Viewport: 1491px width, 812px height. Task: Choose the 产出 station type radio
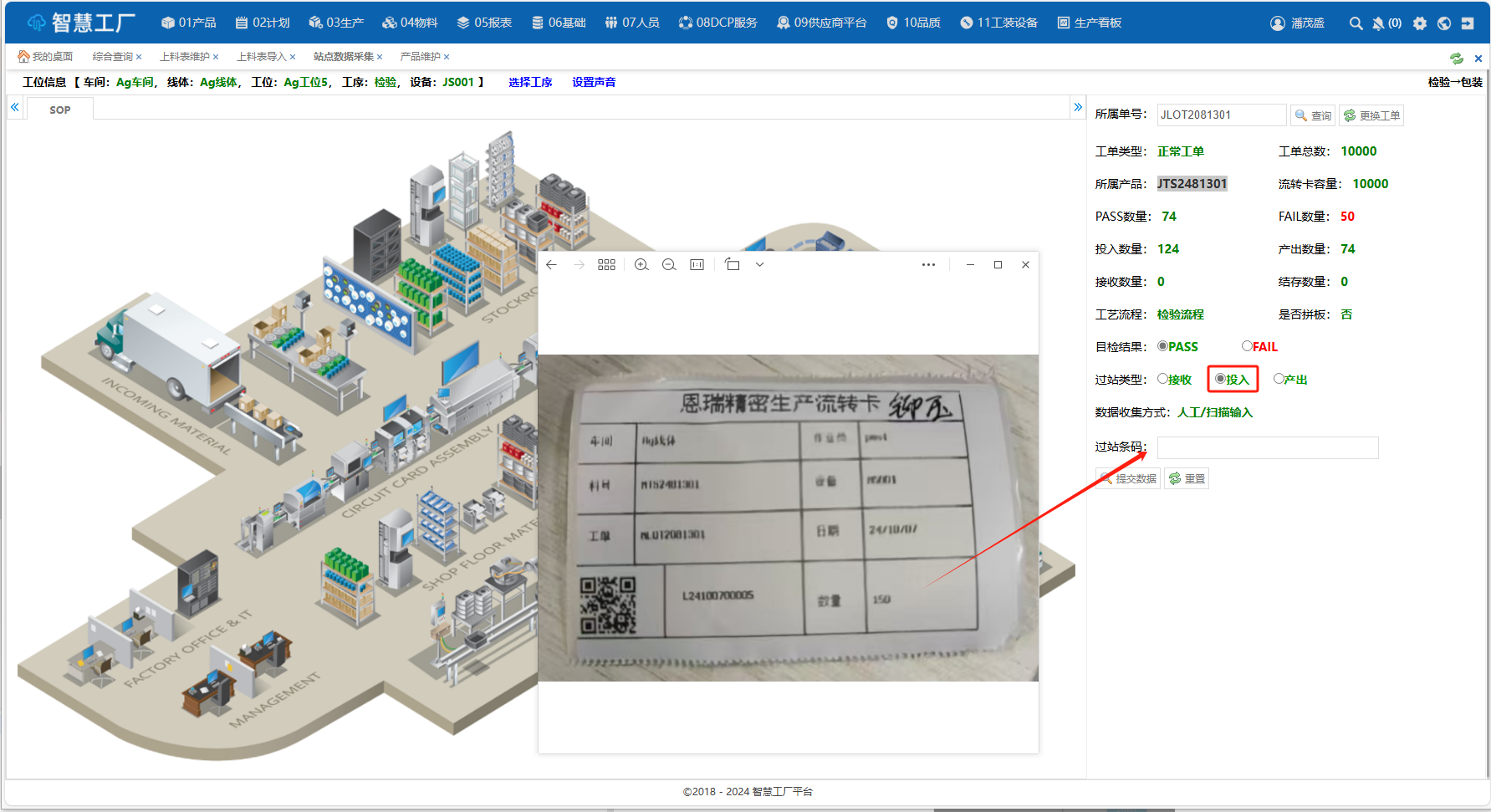pos(1279,379)
